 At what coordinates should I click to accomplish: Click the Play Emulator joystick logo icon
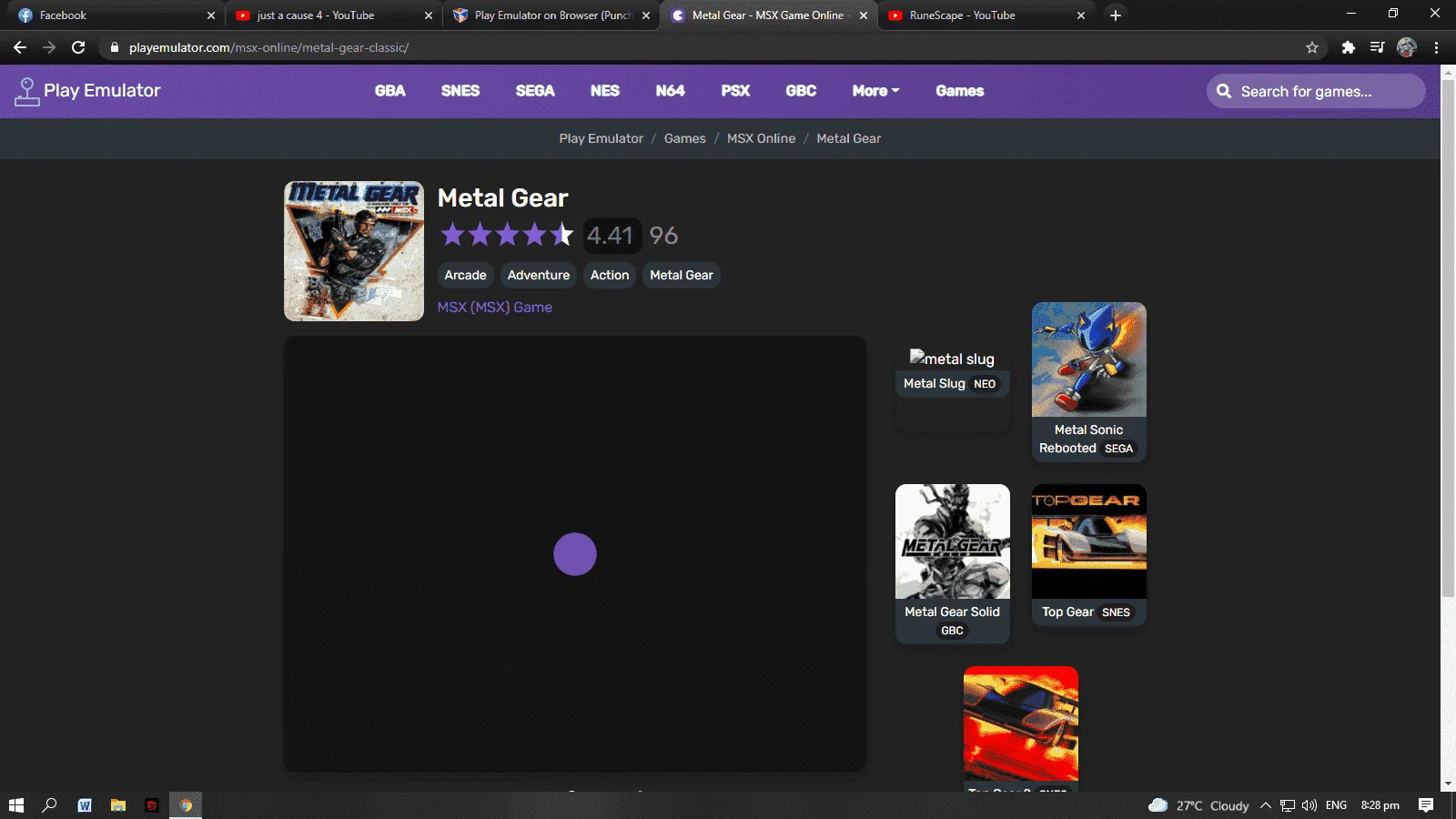coord(26,91)
